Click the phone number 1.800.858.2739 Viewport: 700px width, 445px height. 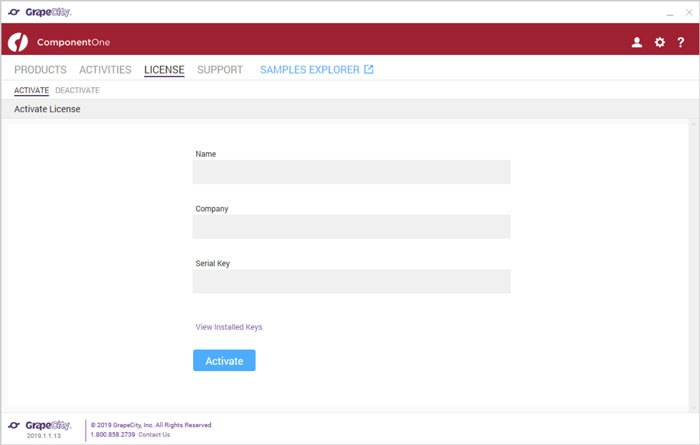tap(112, 434)
